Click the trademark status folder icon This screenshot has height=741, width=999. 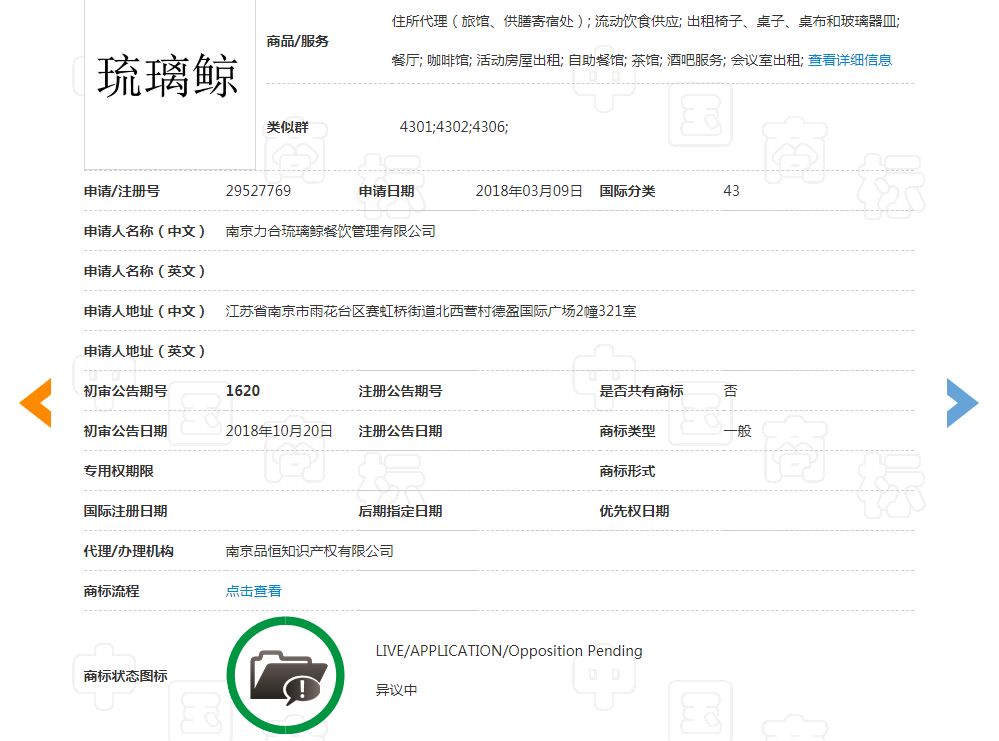[286, 676]
